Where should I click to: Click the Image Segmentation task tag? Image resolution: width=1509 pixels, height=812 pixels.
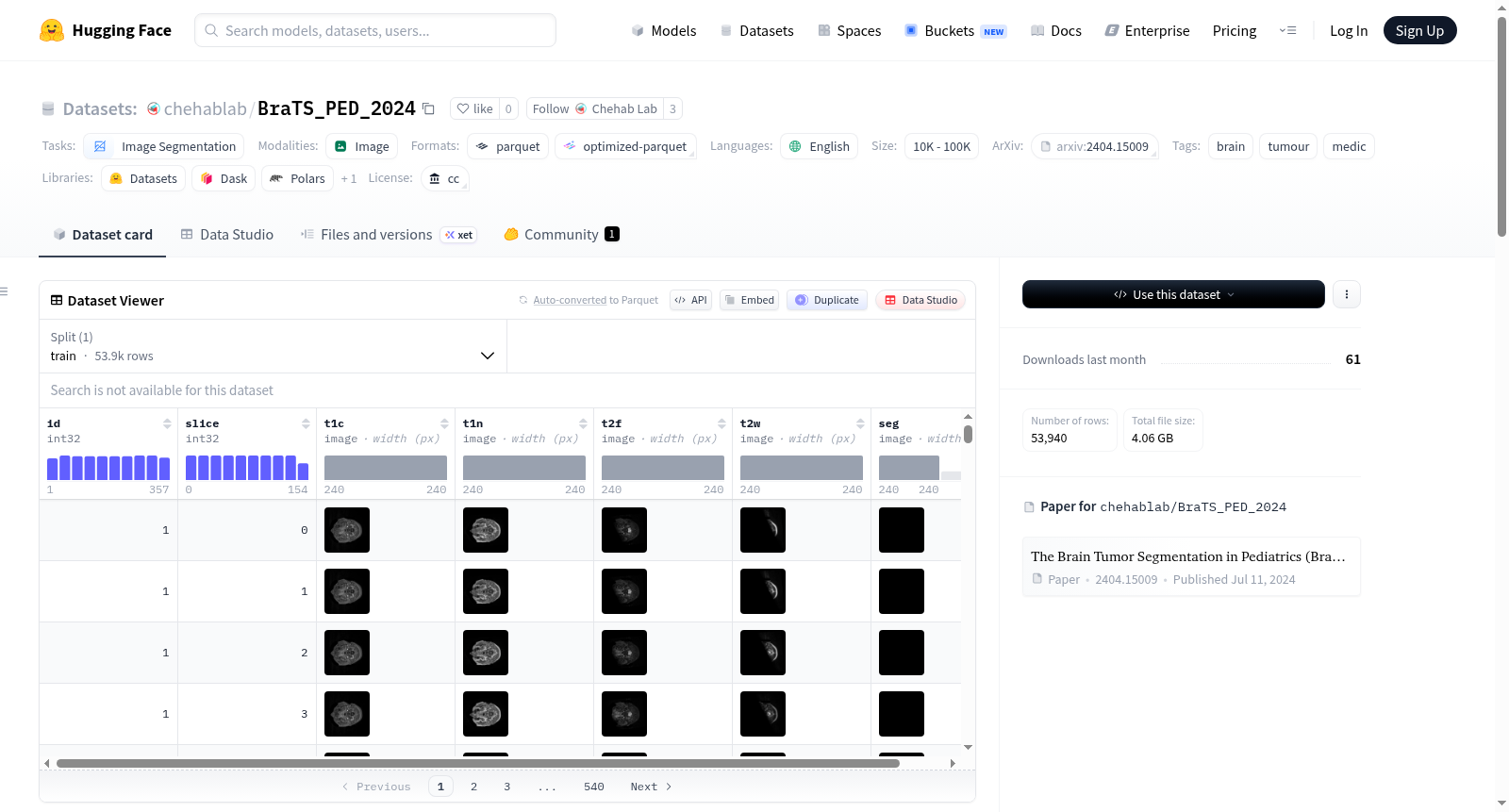(x=164, y=146)
